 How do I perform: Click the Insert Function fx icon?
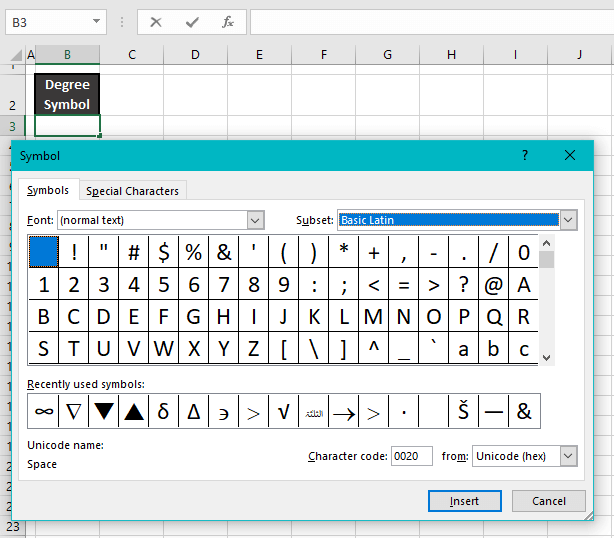click(228, 22)
